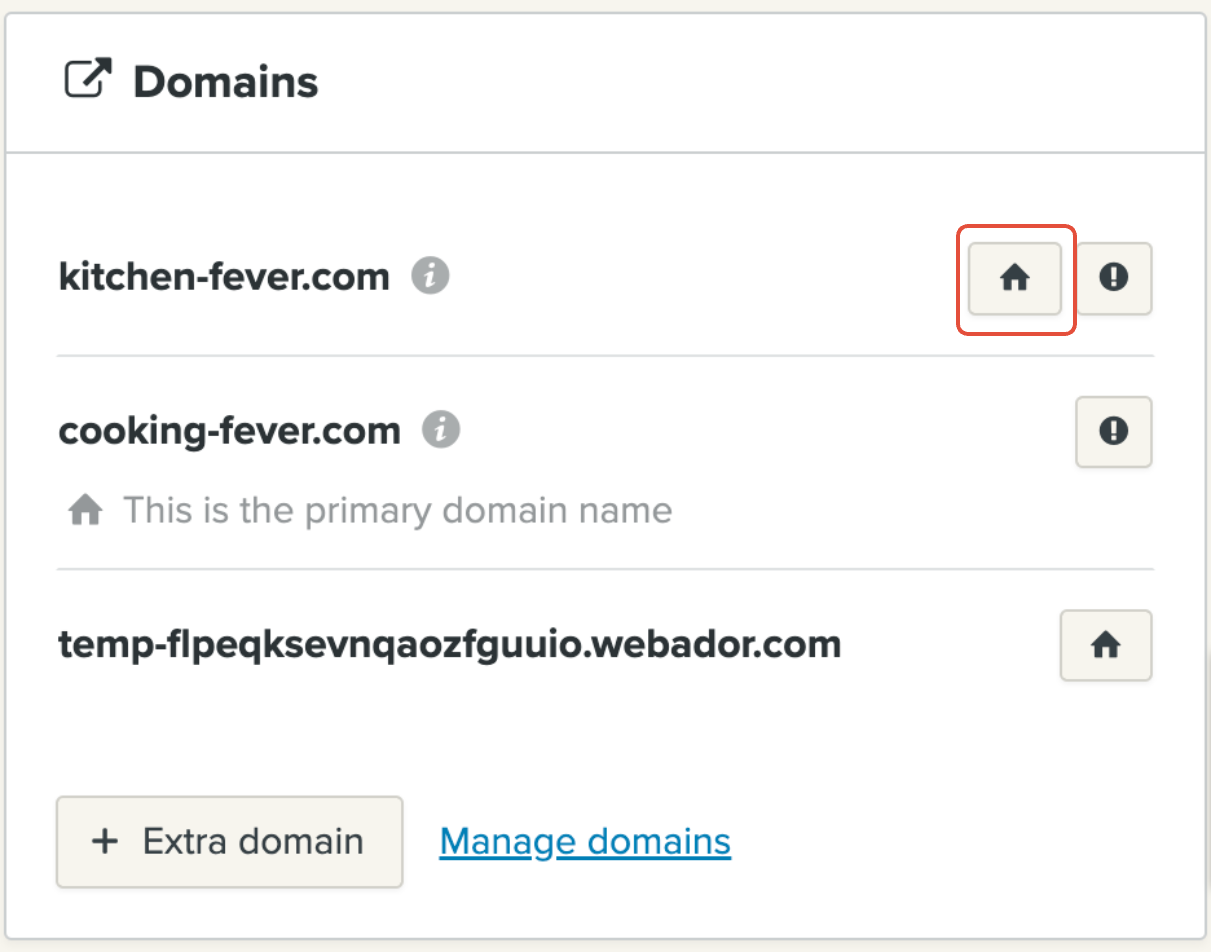Open the warning for kitchen-fever.com
Viewport: 1211px width, 952px height.
[x=1113, y=278]
